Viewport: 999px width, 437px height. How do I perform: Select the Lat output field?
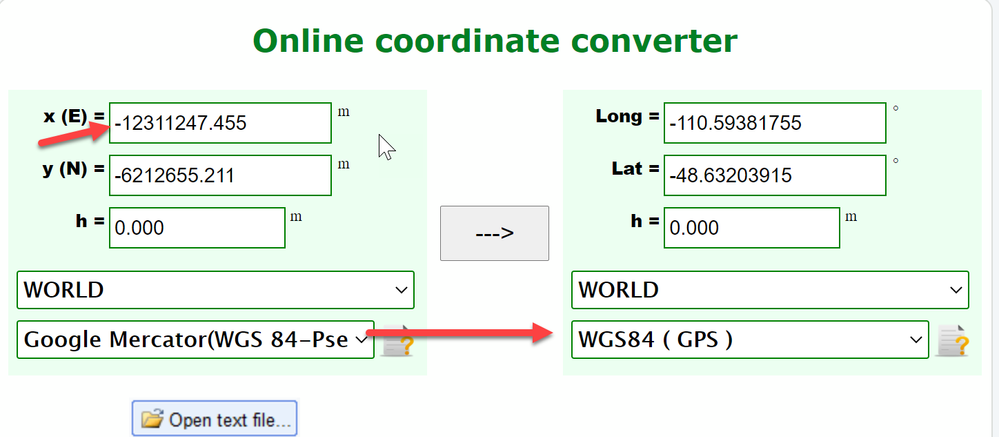tap(775, 175)
